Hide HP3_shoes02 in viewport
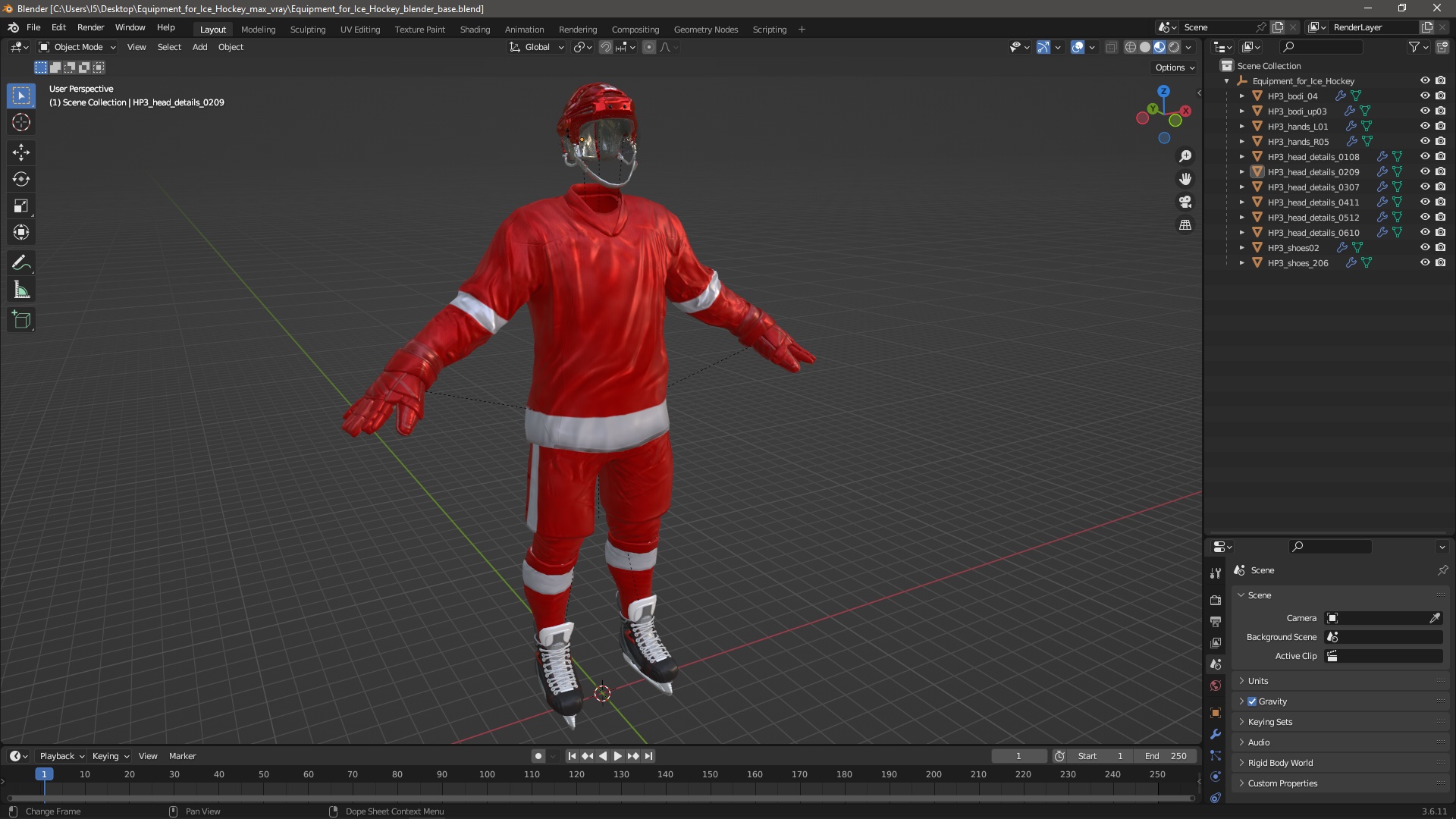This screenshot has width=1456, height=819. (1425, 247)
